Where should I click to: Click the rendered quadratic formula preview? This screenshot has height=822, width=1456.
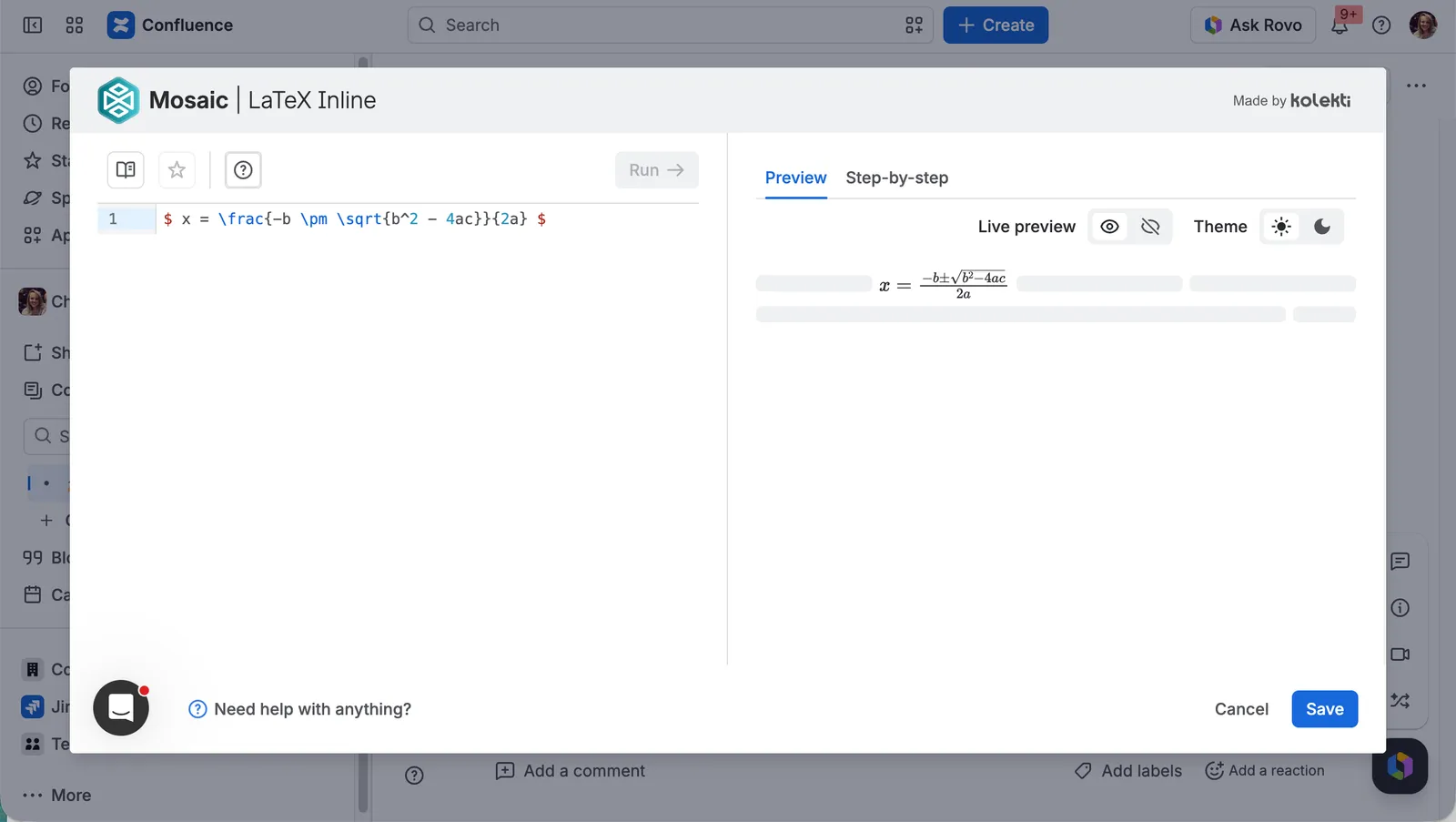tap(942, 285)
